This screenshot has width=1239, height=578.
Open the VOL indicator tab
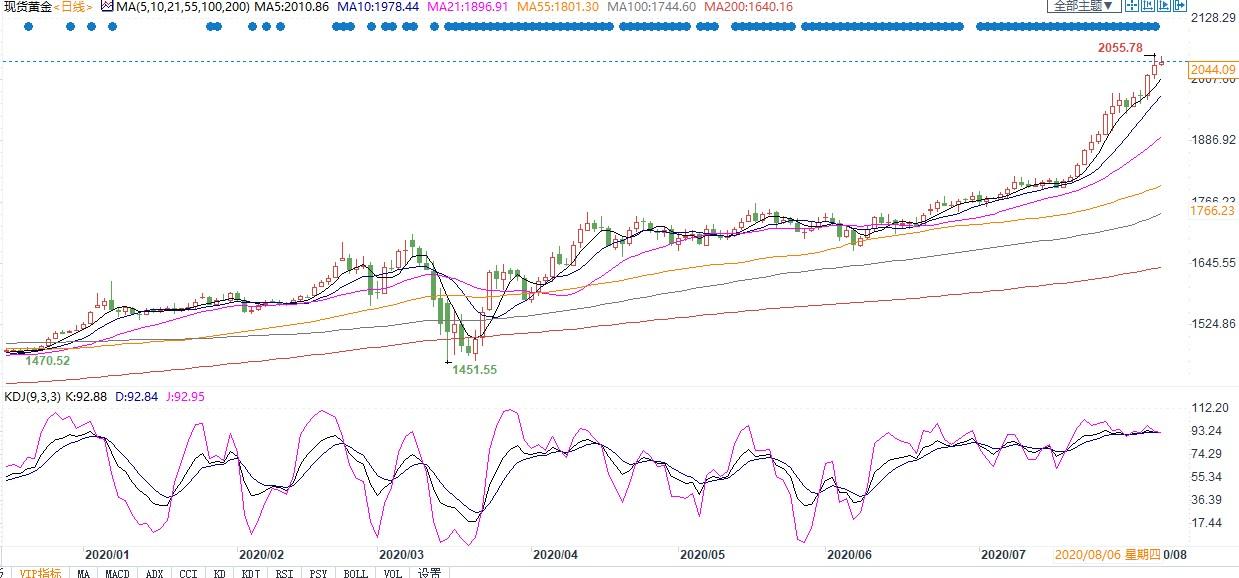394,573
